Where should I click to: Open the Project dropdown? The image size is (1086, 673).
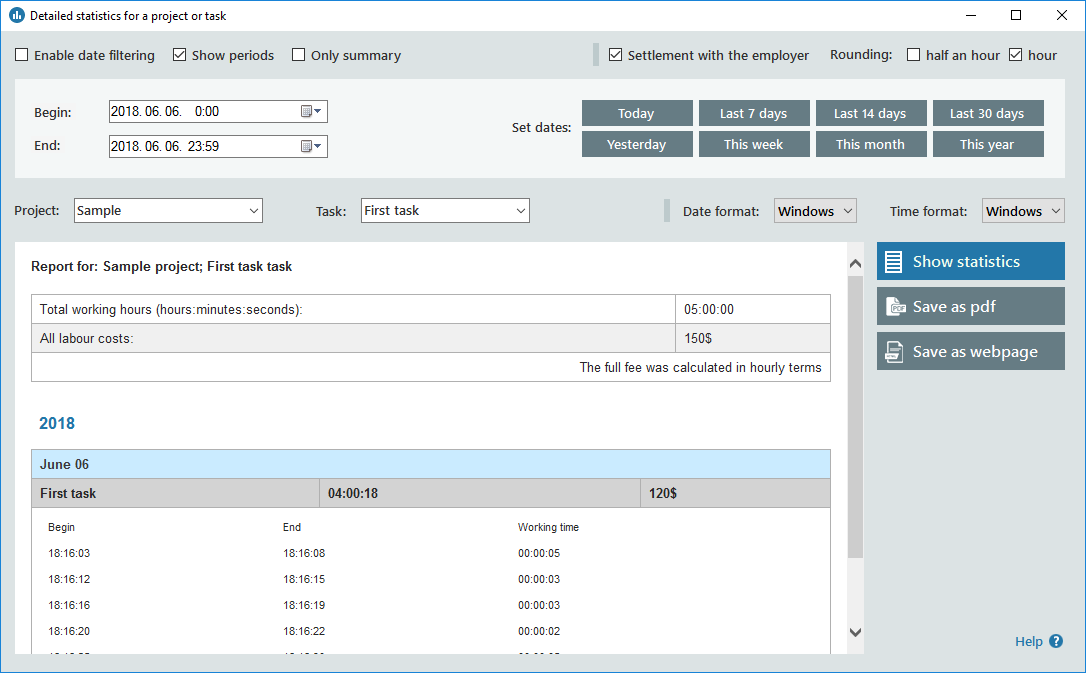(x=168, y=211)
